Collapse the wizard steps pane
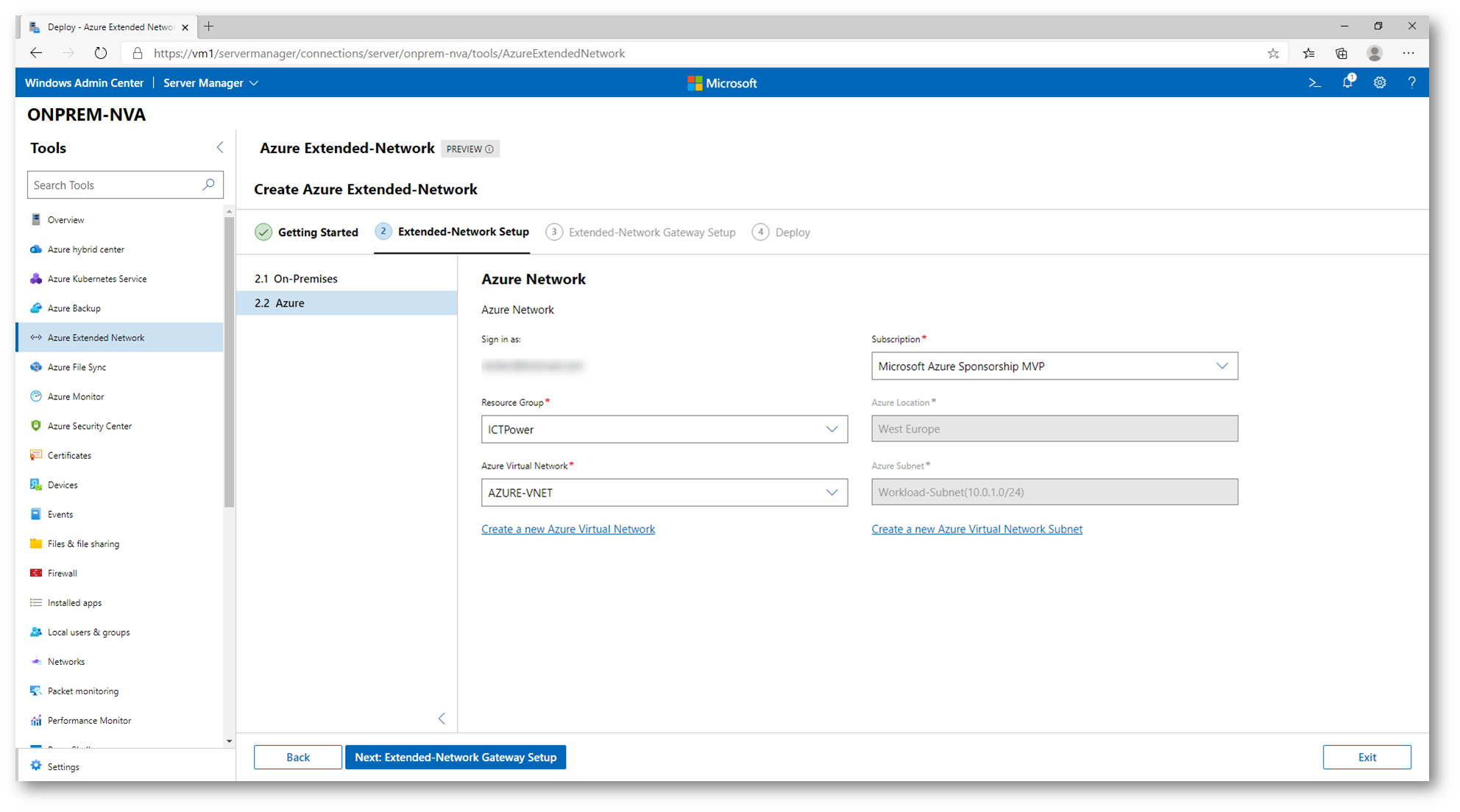This screenshot has height=812, width=1460. coord(442,719)
